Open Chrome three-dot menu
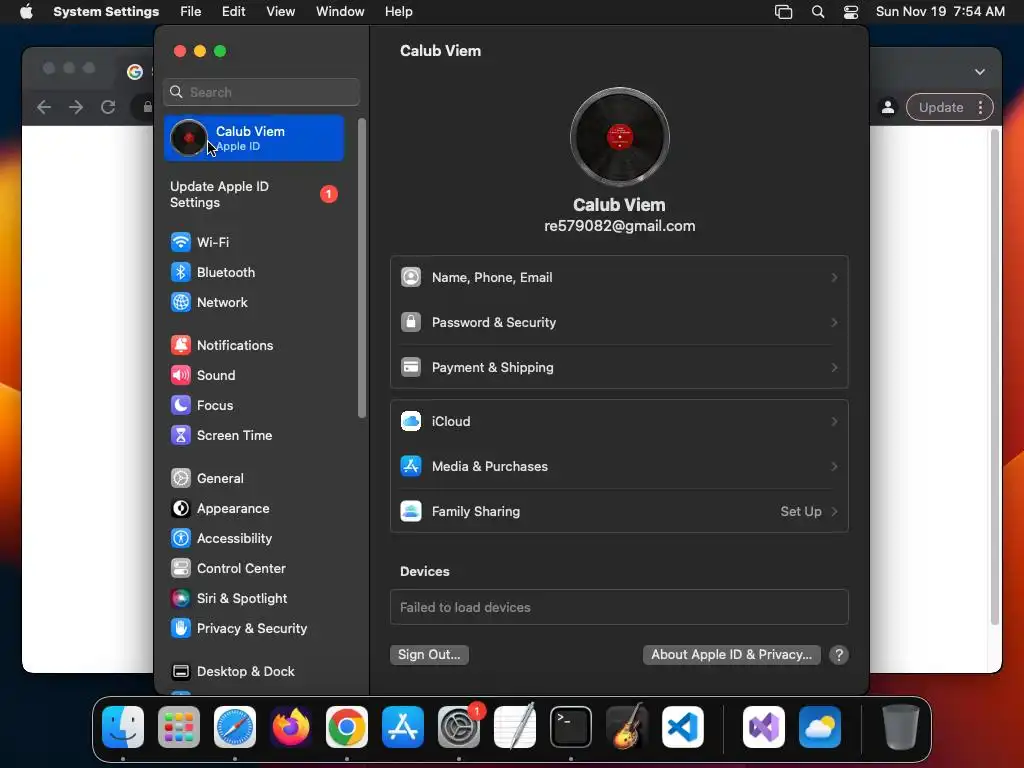The width and height of the screenshot is (1024, 768). point(980,108)
